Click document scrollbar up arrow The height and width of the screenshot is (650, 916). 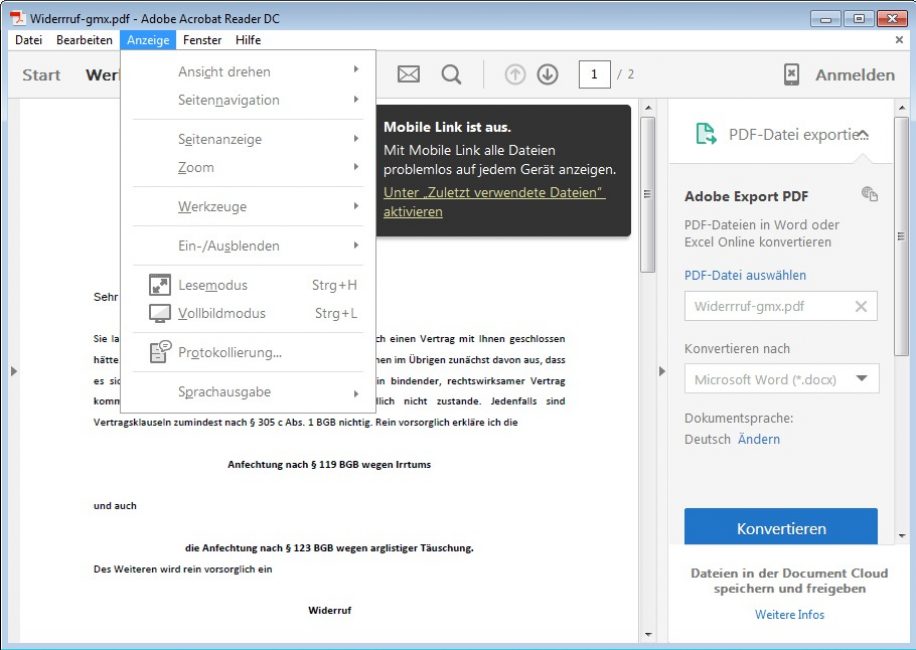click(648, 108)
